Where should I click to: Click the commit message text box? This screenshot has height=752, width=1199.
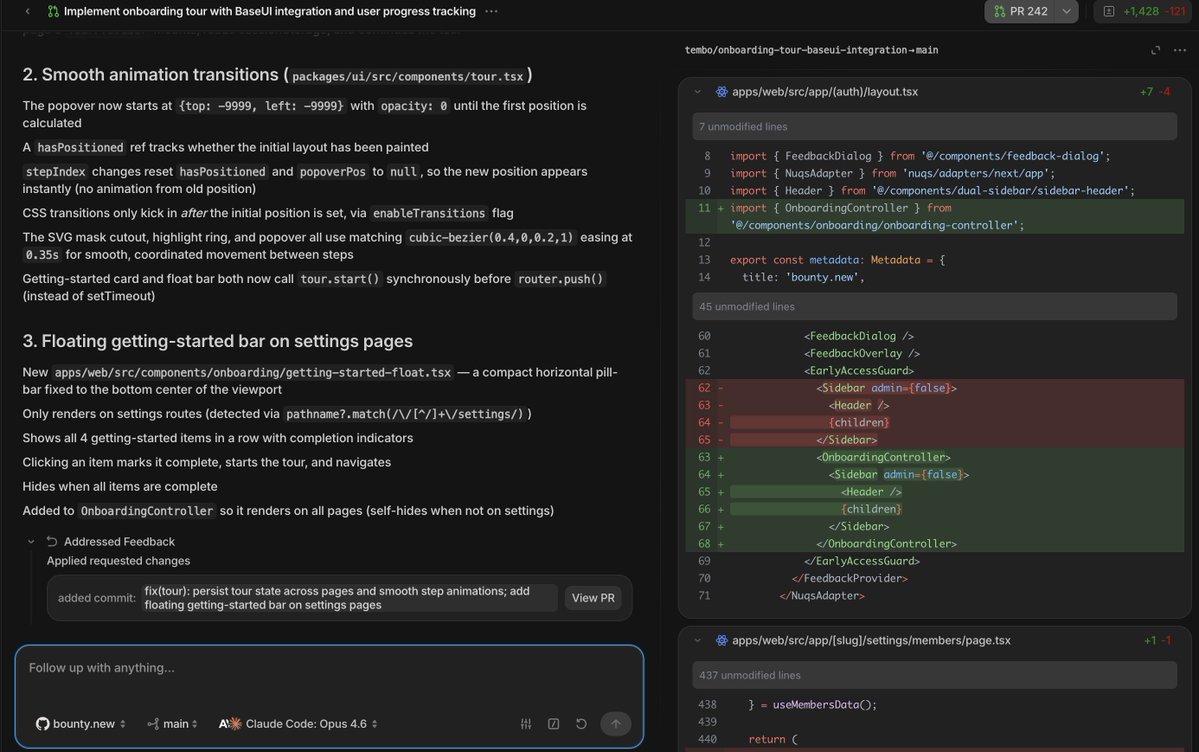click(349, 597)
